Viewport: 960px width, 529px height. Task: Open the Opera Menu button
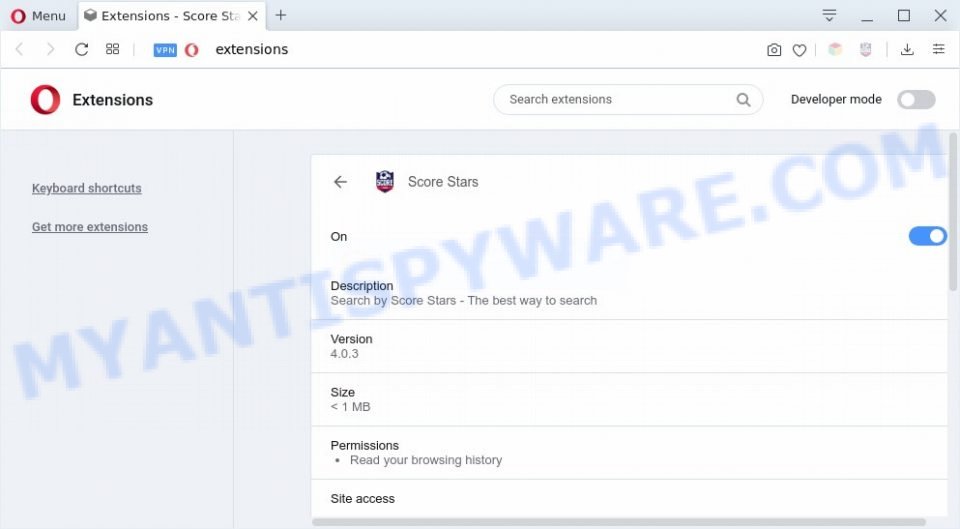38,16
